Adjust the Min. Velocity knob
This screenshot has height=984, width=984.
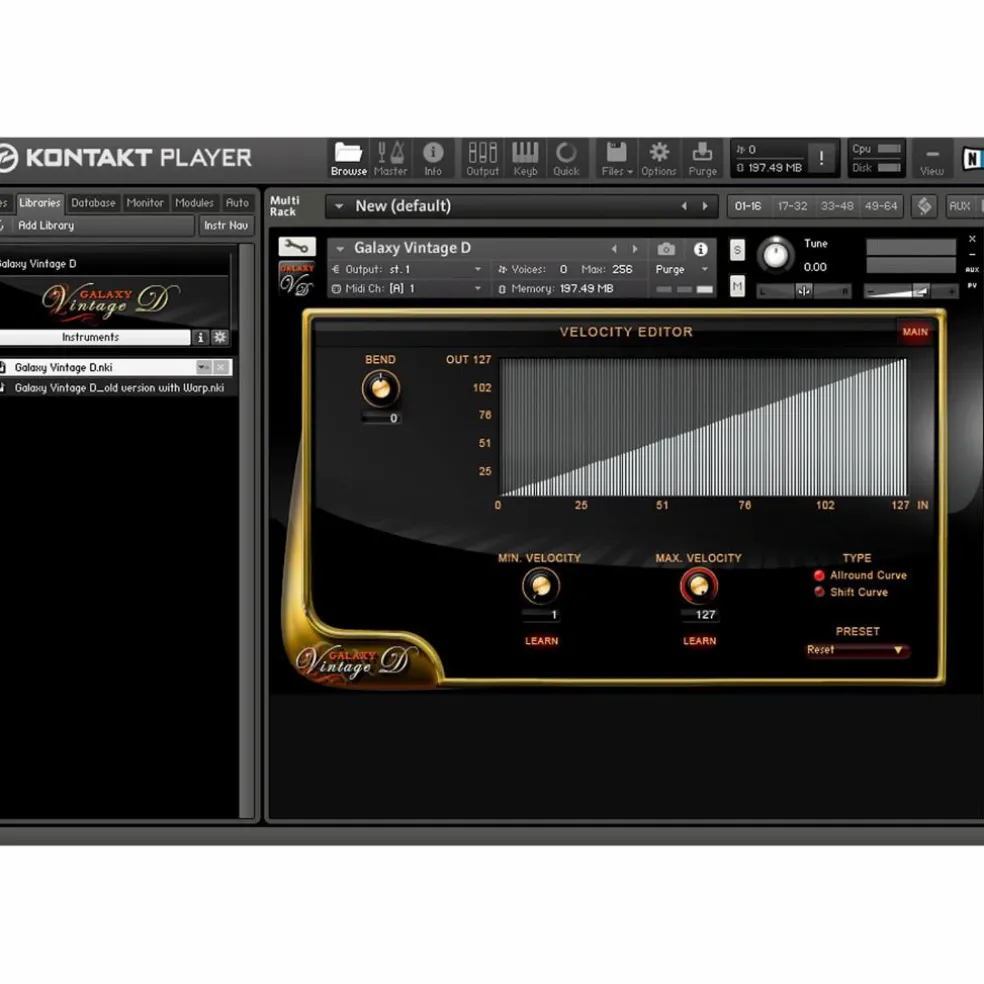(540, 586)
